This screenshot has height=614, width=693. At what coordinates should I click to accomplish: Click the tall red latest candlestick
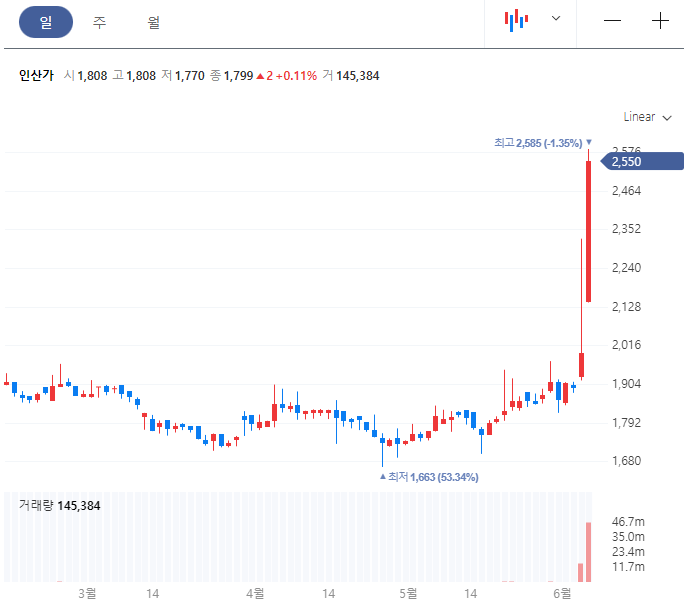(589, 232)
